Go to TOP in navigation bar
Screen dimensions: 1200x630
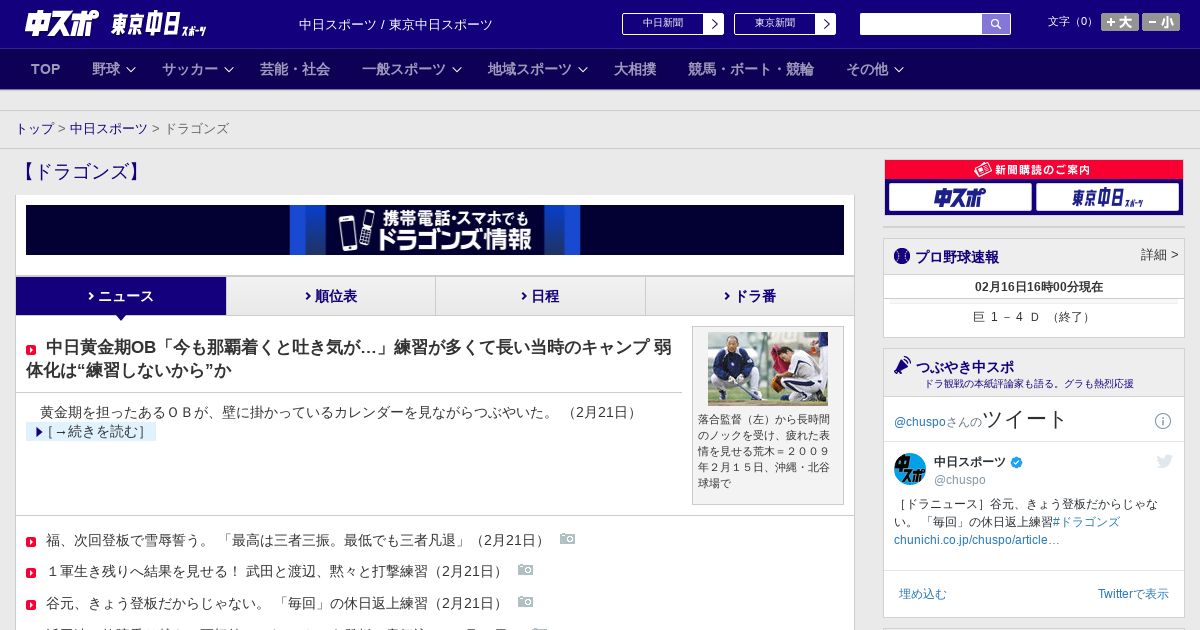(x=46, y=69)
